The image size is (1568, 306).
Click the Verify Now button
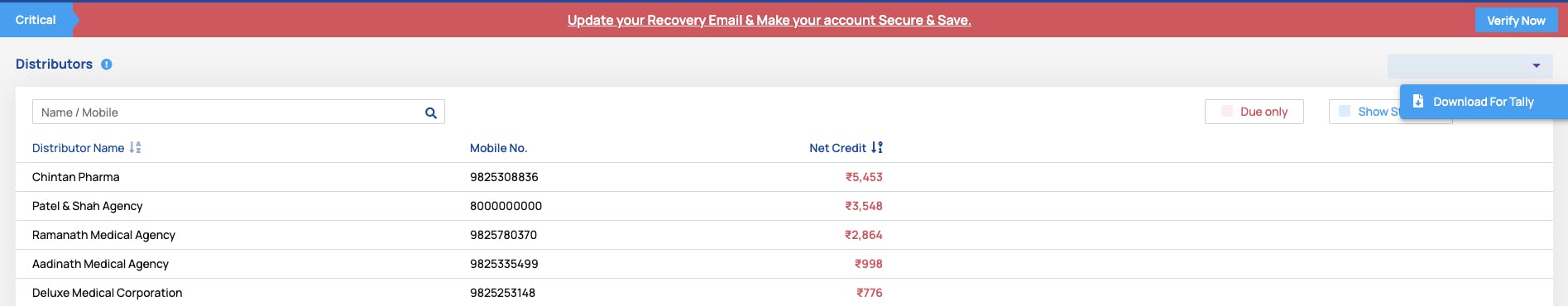click(x=1516, y=21)
